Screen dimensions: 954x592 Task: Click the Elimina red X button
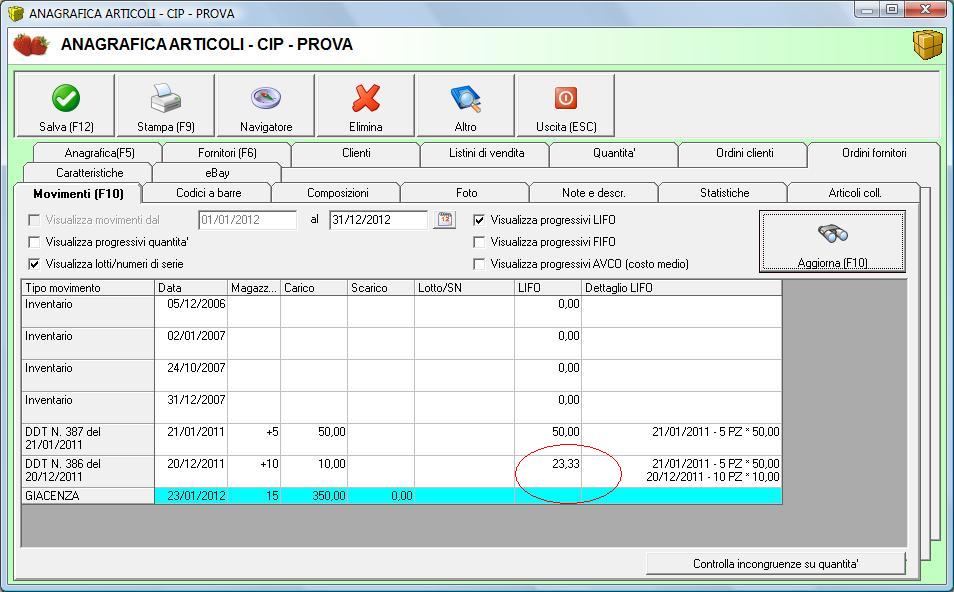coord(366,105)
